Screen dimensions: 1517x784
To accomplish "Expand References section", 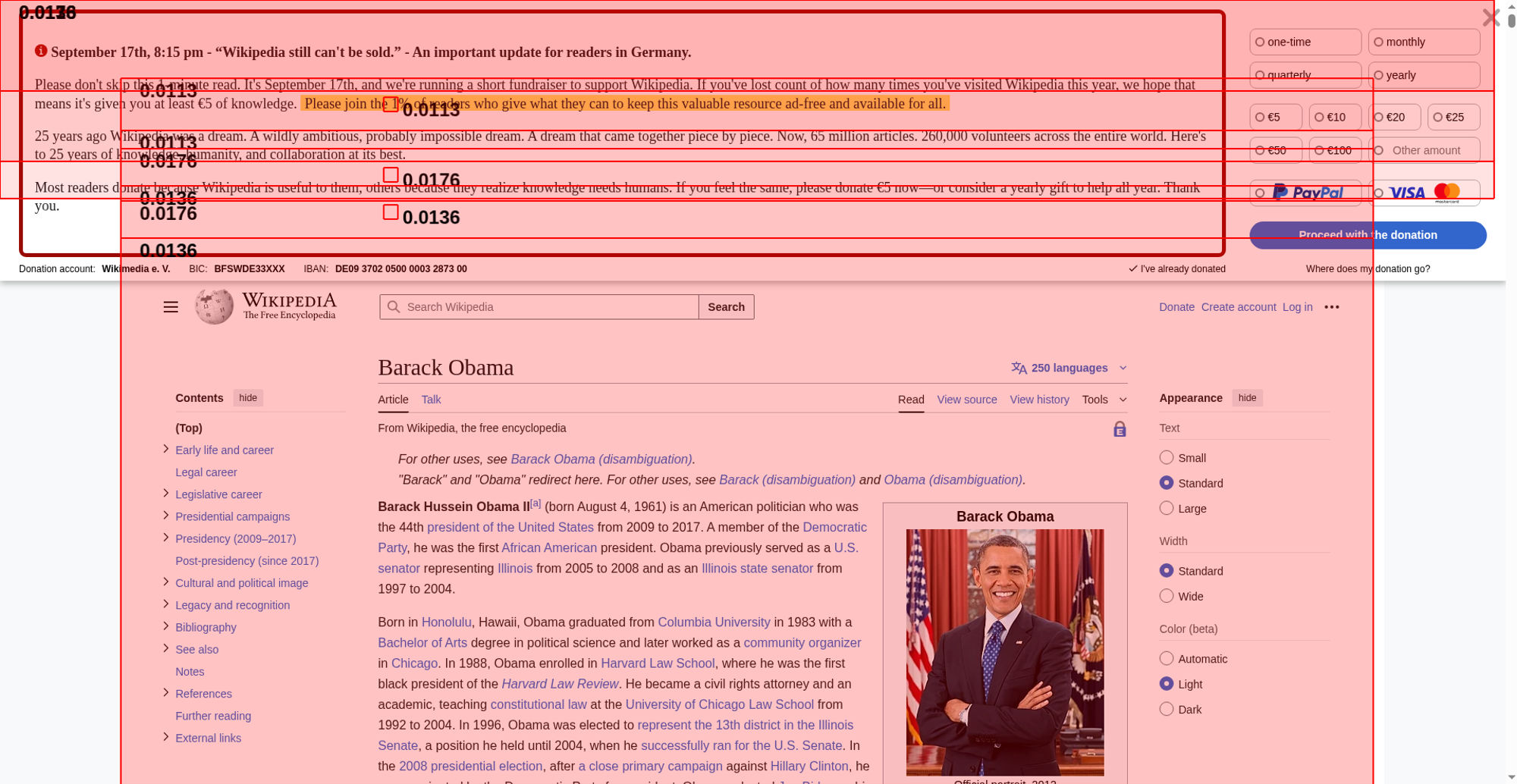I will 166,692.
